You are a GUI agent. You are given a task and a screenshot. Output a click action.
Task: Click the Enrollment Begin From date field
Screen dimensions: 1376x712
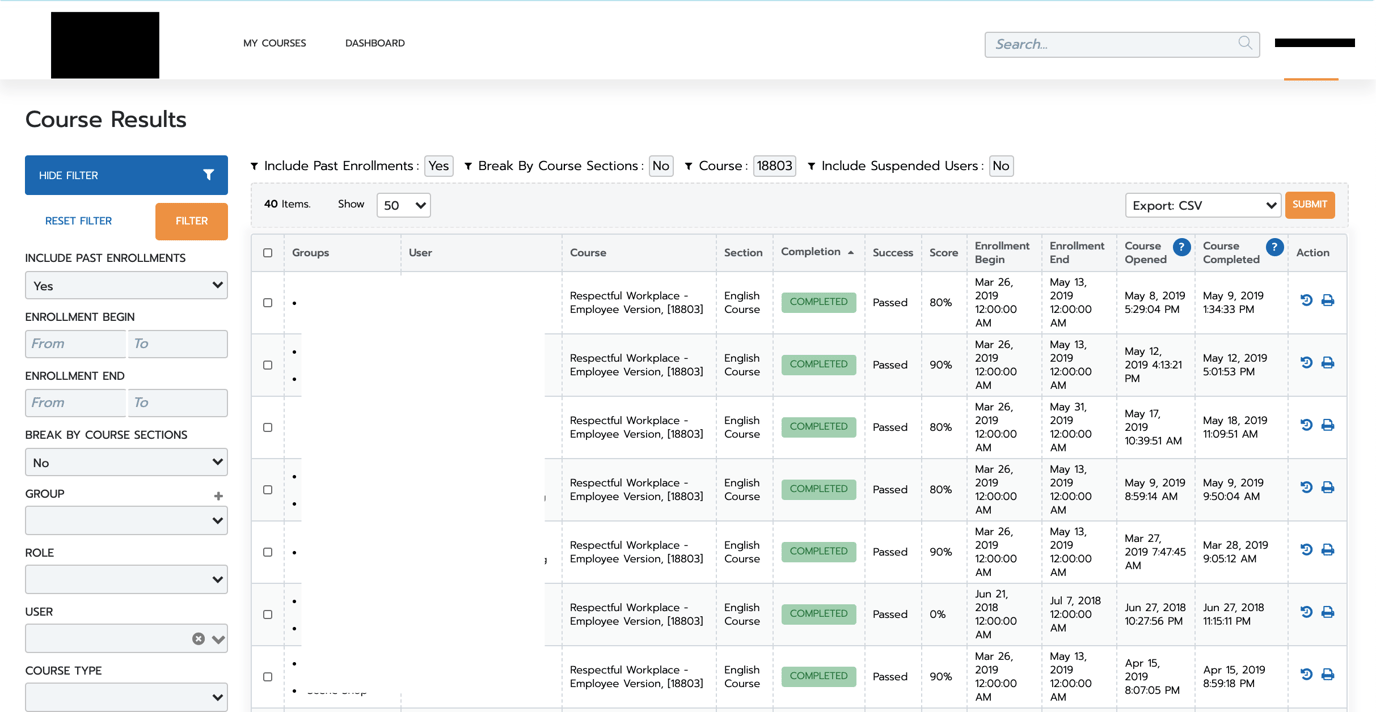coord(76,344)
